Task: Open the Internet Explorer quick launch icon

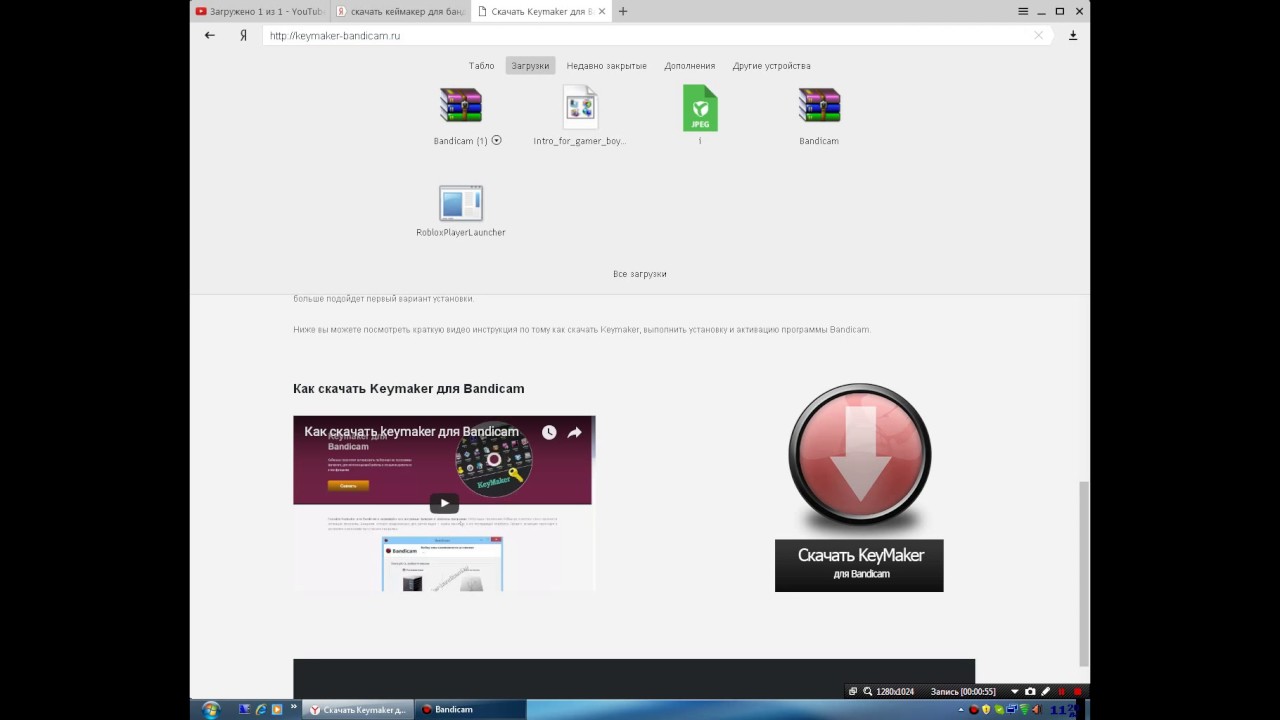Action: [261, 710]
